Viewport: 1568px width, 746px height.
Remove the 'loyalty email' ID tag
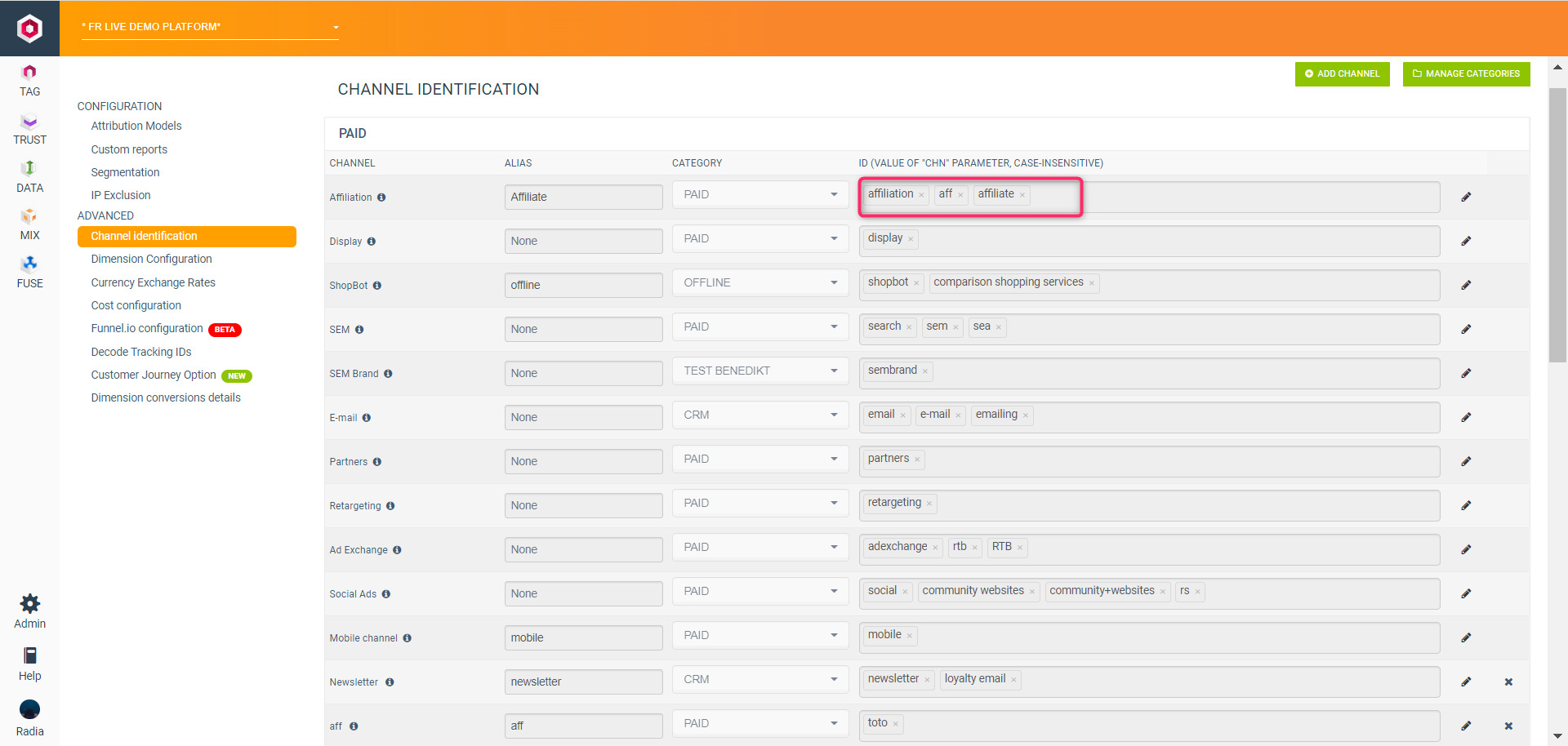coord(1013,680)
